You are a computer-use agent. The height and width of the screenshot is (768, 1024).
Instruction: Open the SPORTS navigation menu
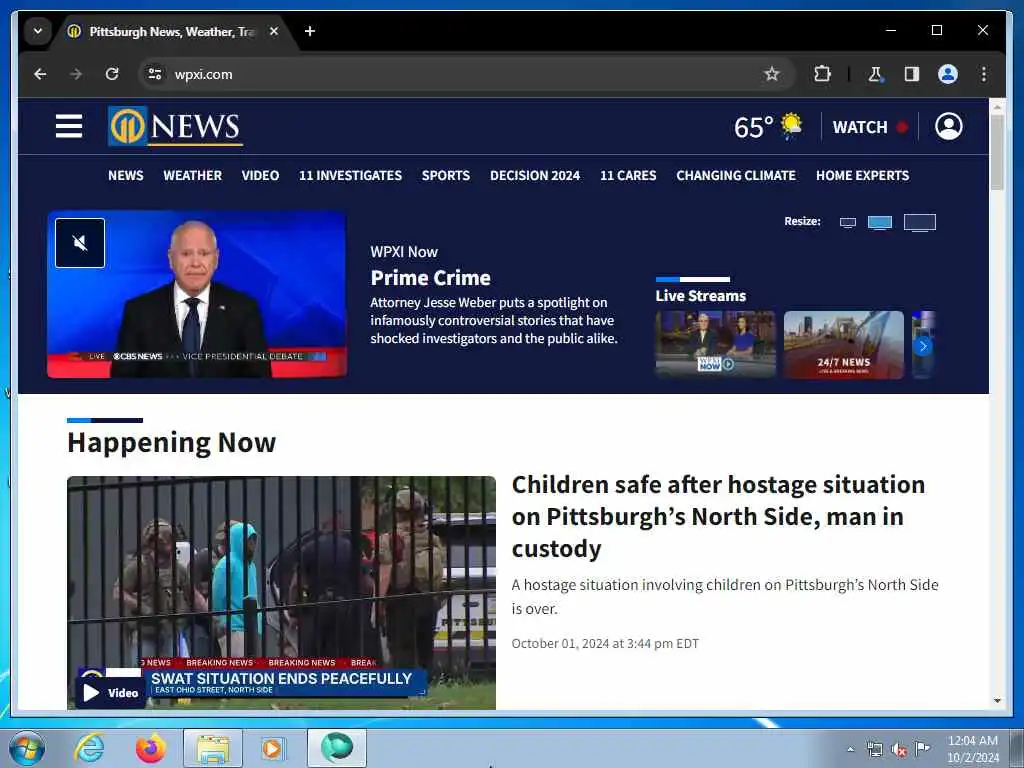coord(445,175)
